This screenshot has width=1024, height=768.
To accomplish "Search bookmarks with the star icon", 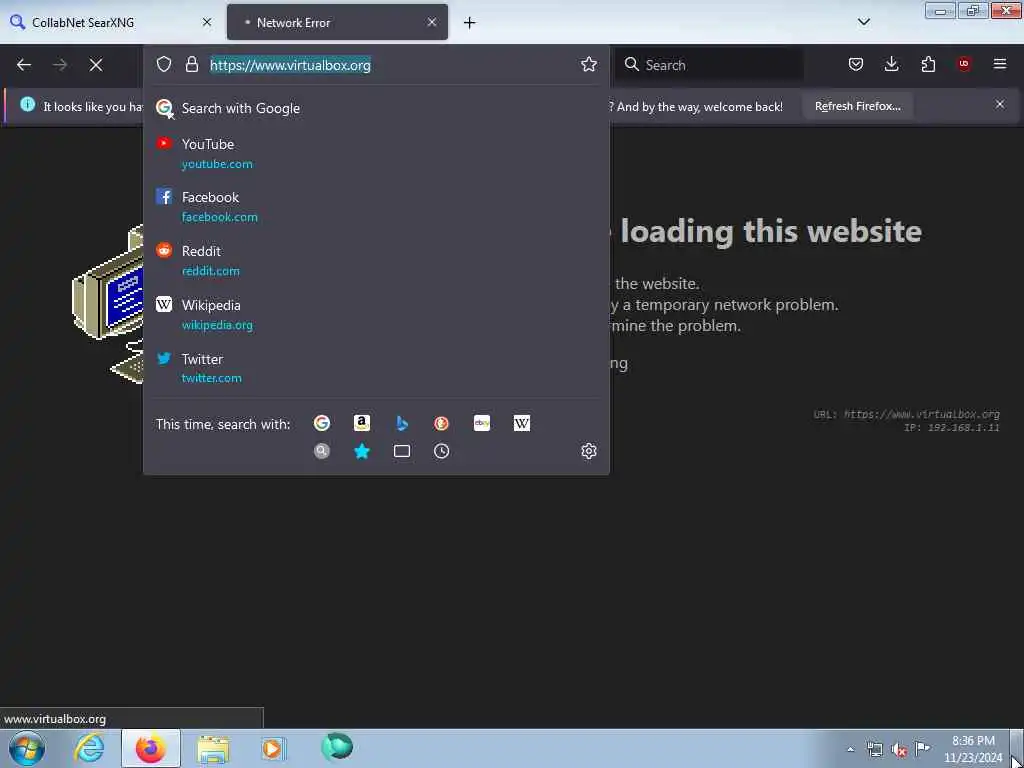I will coord(362,451).
